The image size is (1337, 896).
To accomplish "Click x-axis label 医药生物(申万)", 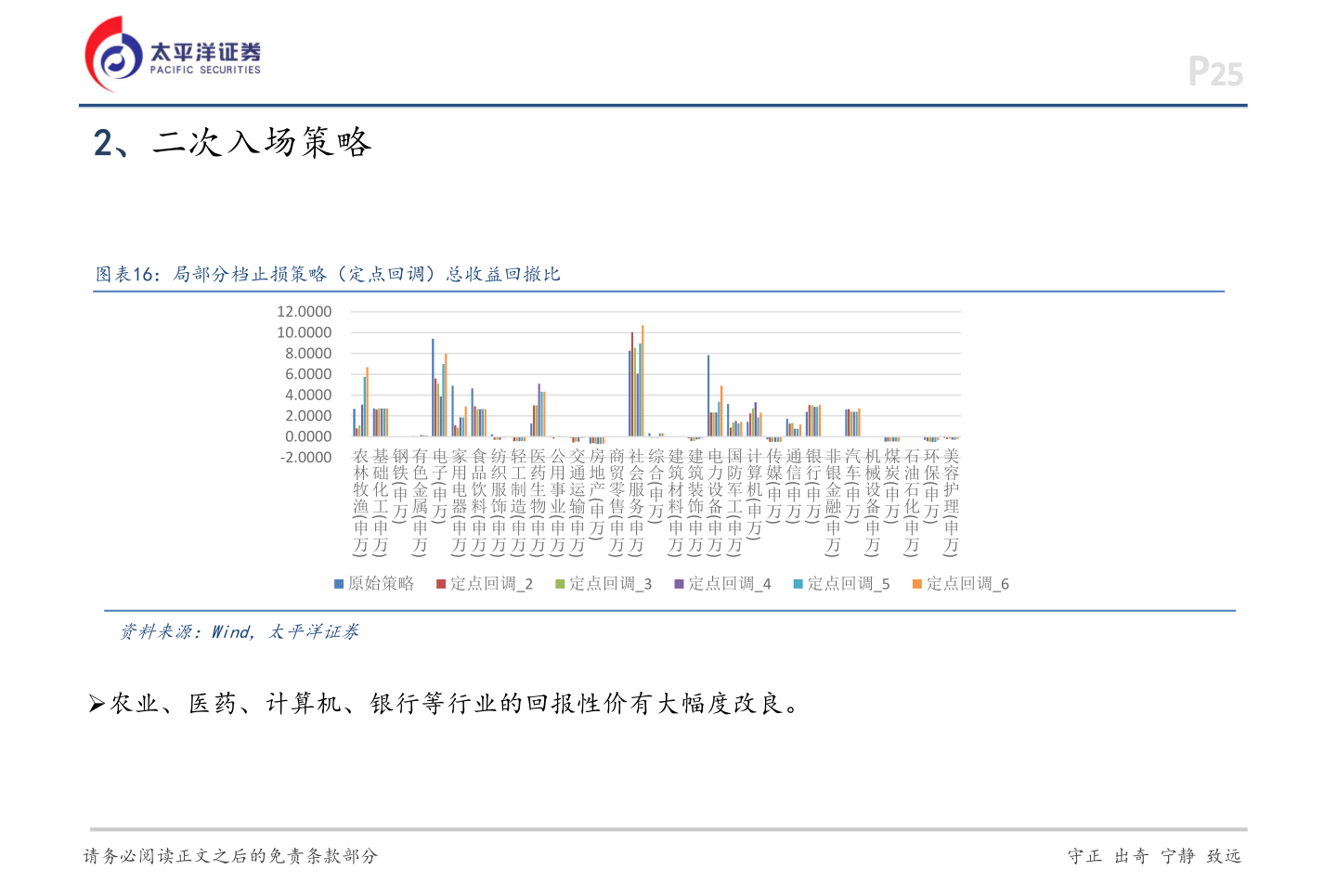I will (538, 502).
